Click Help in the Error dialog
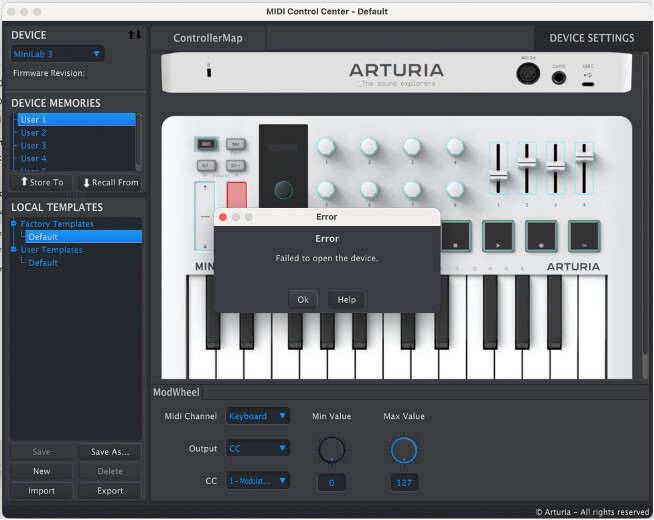The height and width of the screenshot is (520, 654). (x=347, y=299)
